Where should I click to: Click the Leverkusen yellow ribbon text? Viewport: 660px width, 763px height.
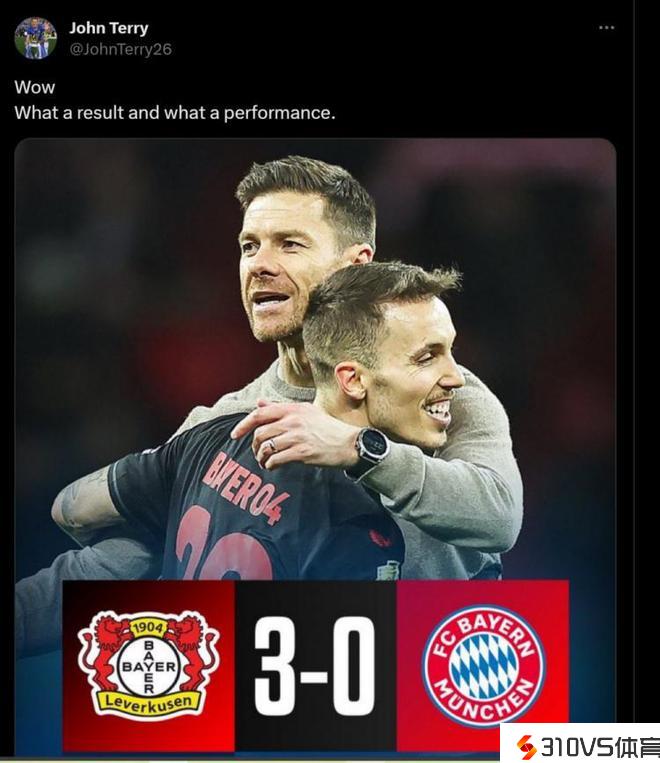click(148, 702)
